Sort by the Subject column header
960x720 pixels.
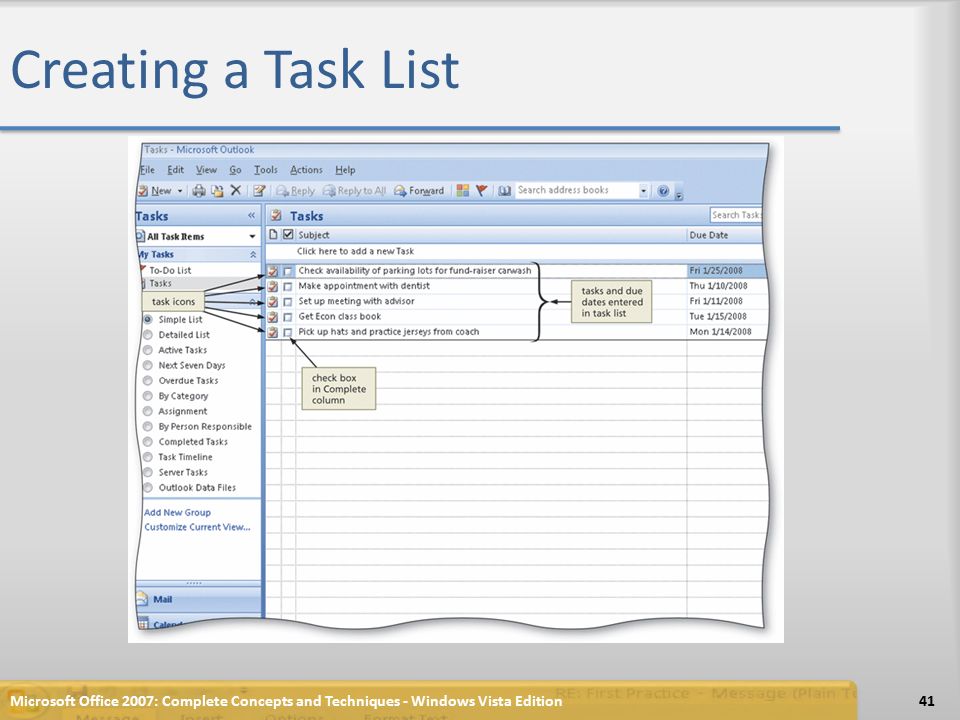pyautogui.click(x=492, y=234)
